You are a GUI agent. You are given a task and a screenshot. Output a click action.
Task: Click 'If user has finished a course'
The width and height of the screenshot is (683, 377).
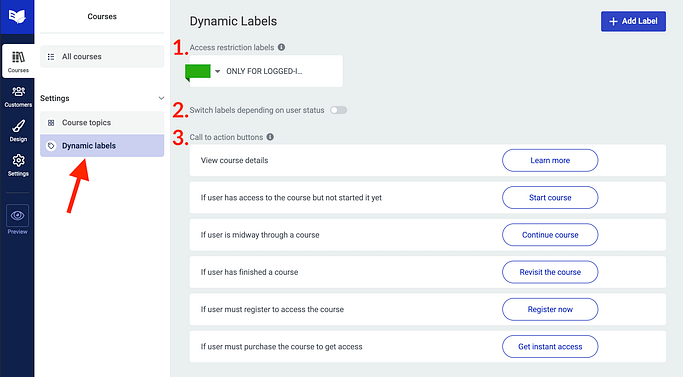250,272
